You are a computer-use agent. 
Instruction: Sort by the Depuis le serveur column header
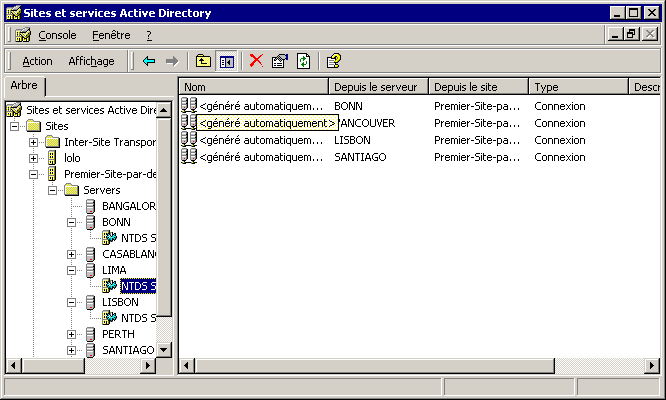379,87
